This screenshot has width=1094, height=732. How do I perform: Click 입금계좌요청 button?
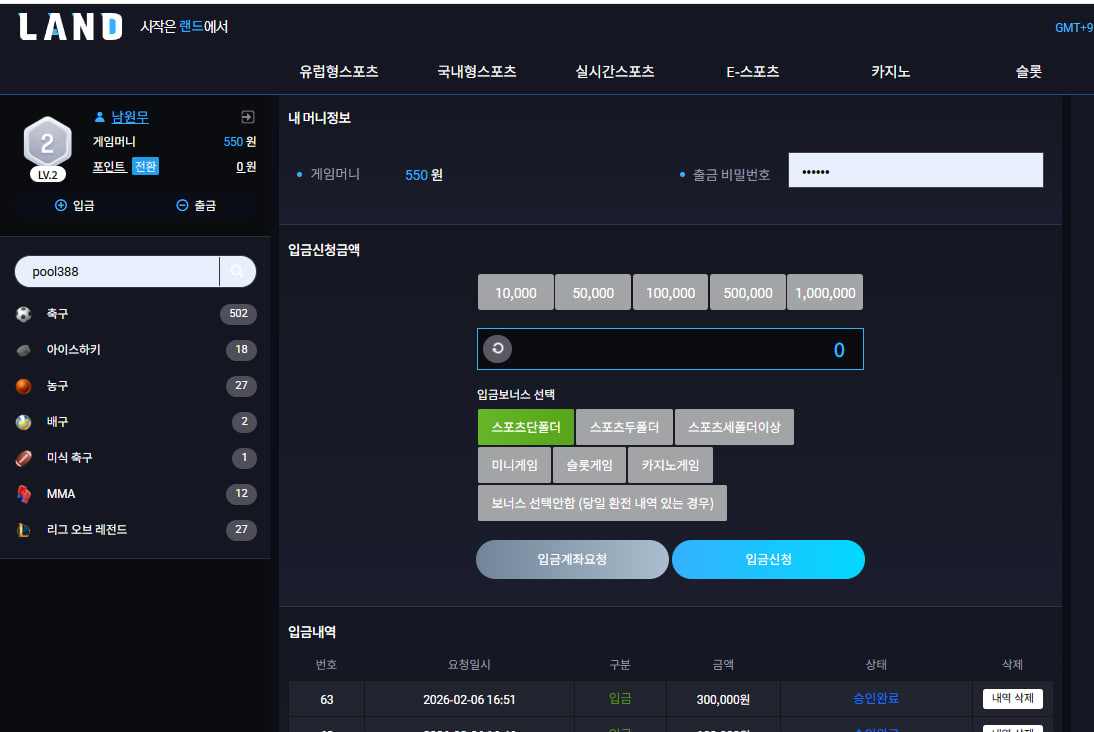click(572, 560)
